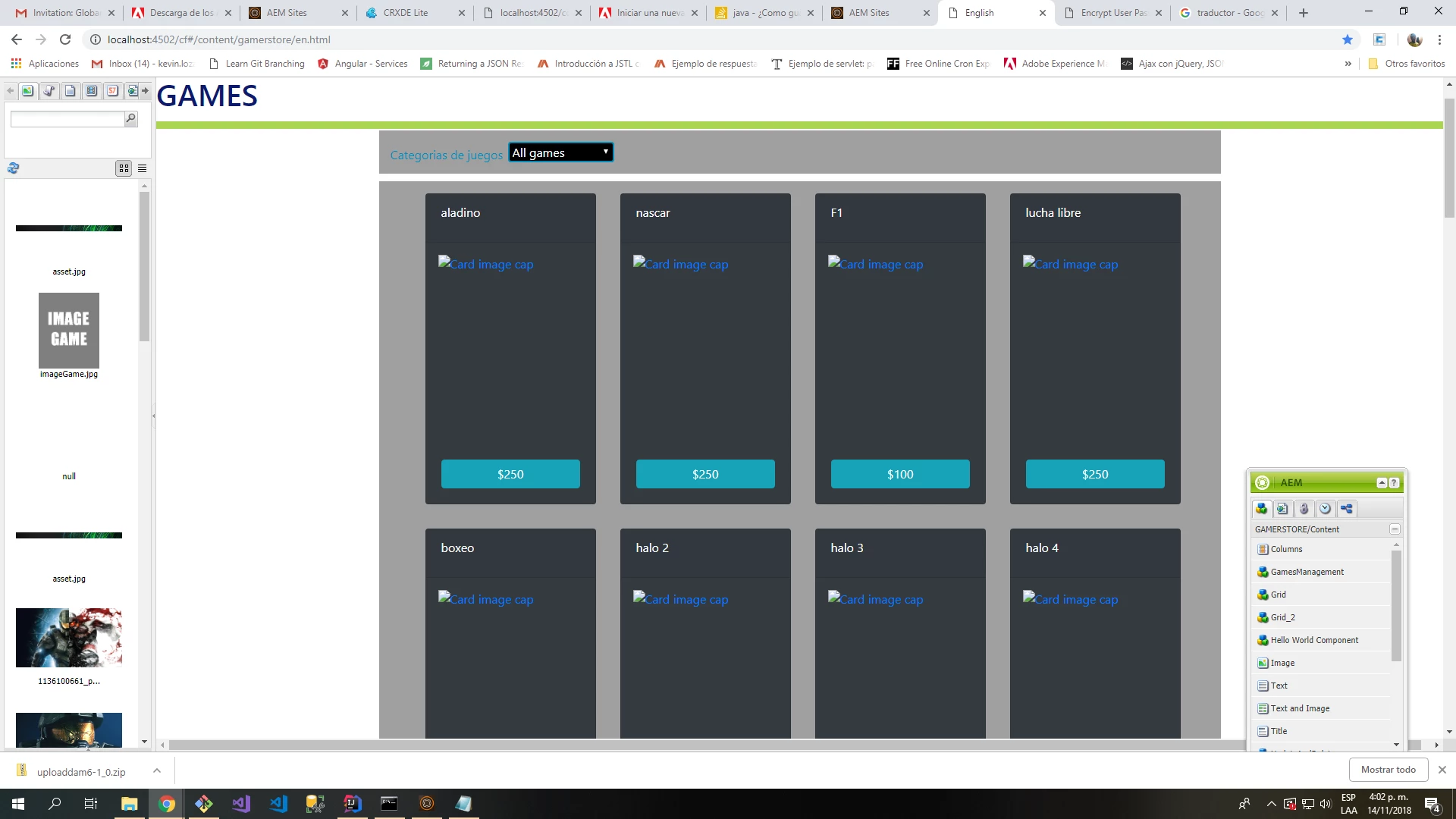Open the All games category dropdown
This screenshot has height=819, width=1456.
560,152
